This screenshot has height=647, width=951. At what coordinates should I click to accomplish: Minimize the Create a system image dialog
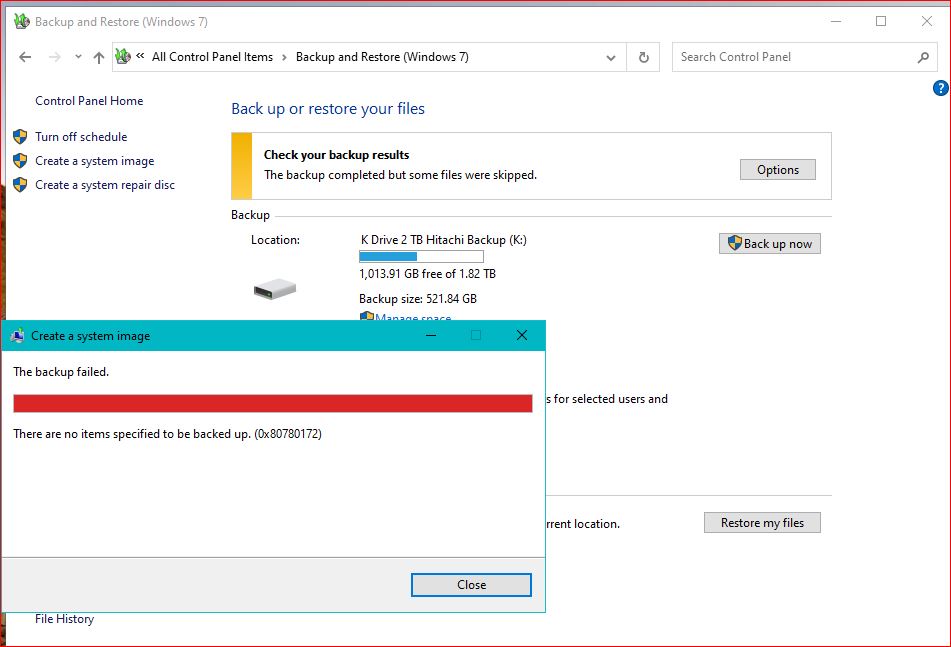[431, 335]
